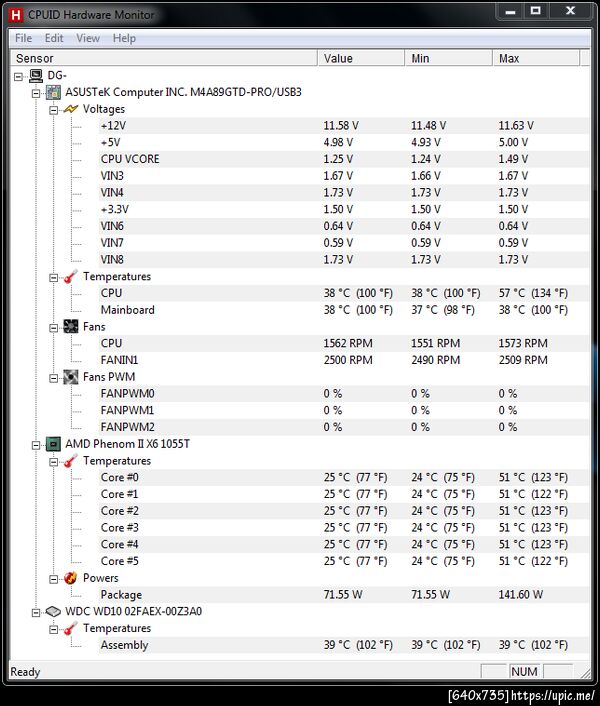Collapse the WDC drive Temperatures section
The width and height of the screenshot is (600, 706).
point(54,629)
